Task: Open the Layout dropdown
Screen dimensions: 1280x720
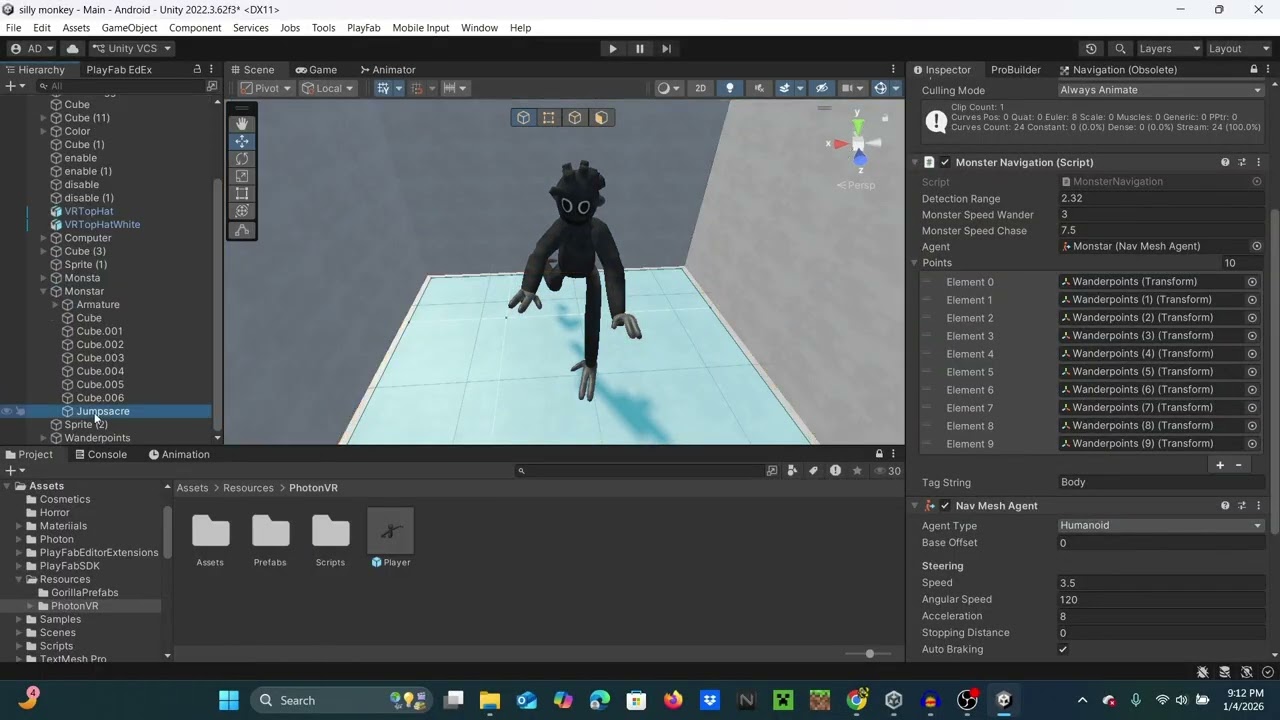Action: tap(1238, 49)
